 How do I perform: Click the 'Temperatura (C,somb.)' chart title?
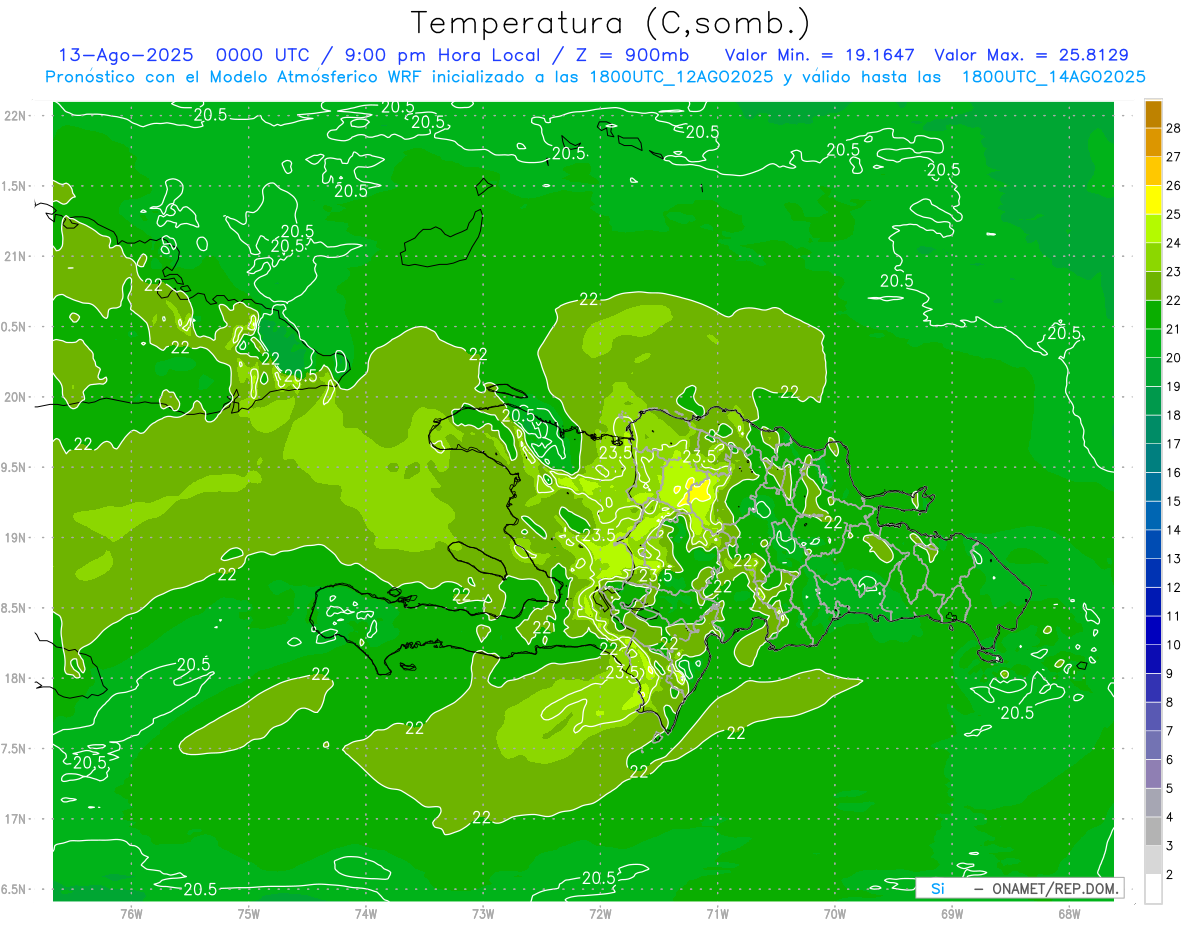tap(610, 23)
